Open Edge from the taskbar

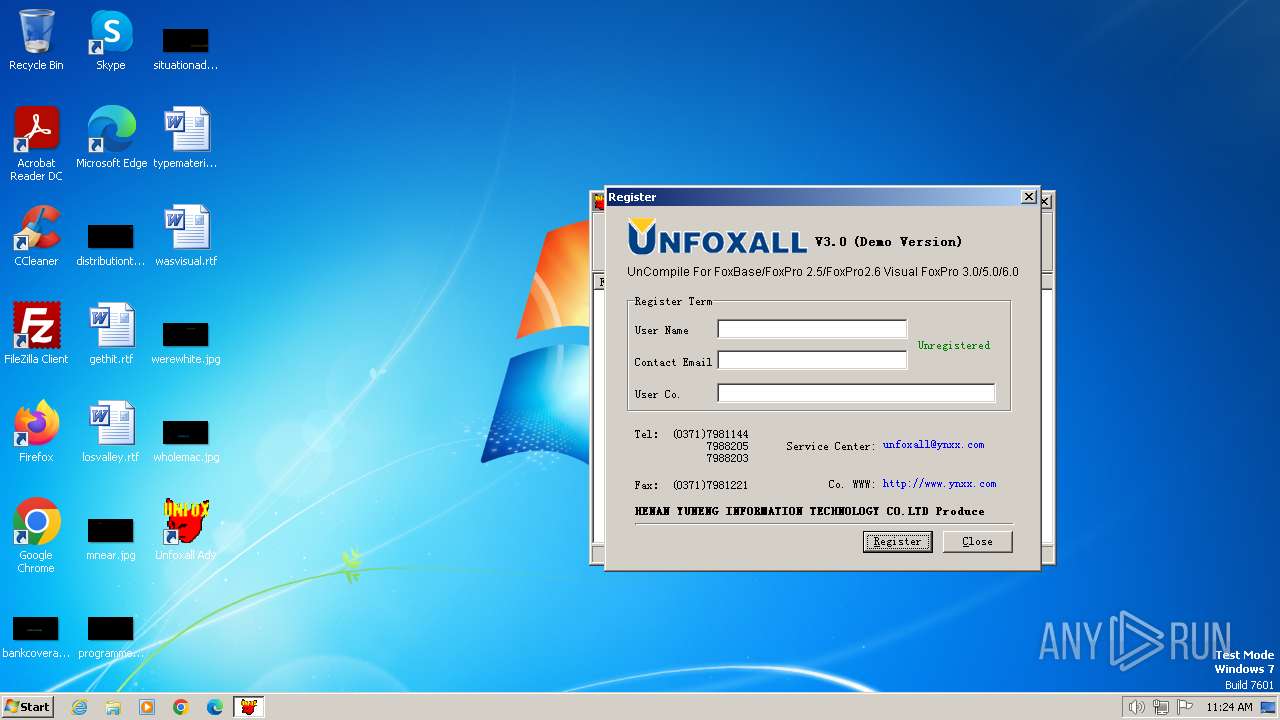[215, 707]
